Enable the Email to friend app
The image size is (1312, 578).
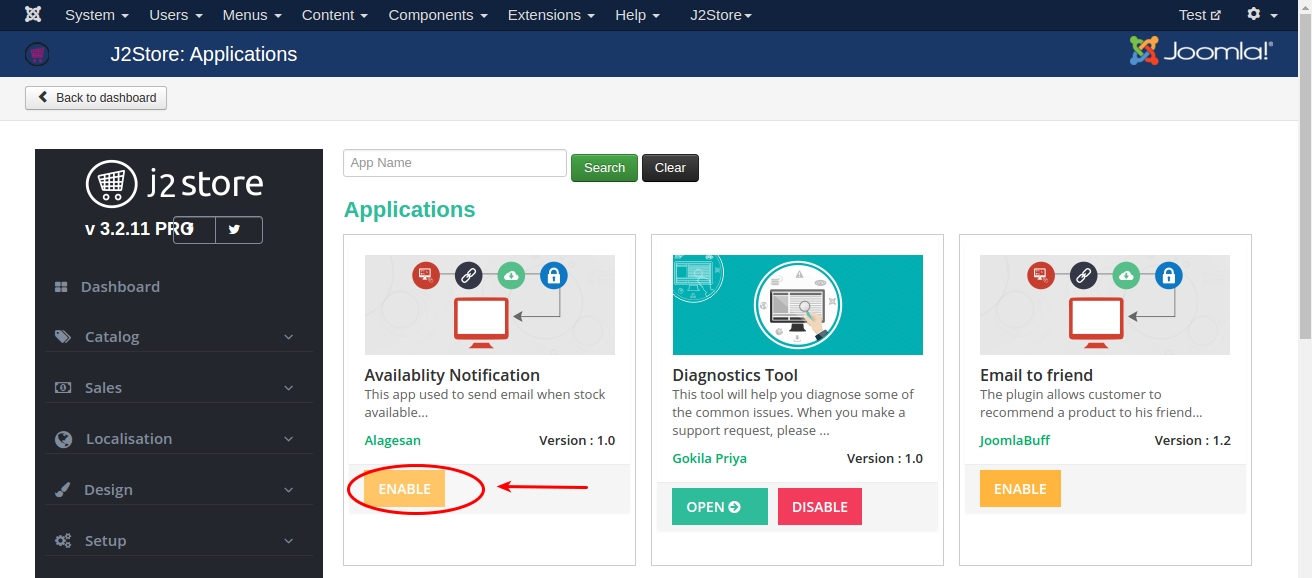(x=1020, y=489)
